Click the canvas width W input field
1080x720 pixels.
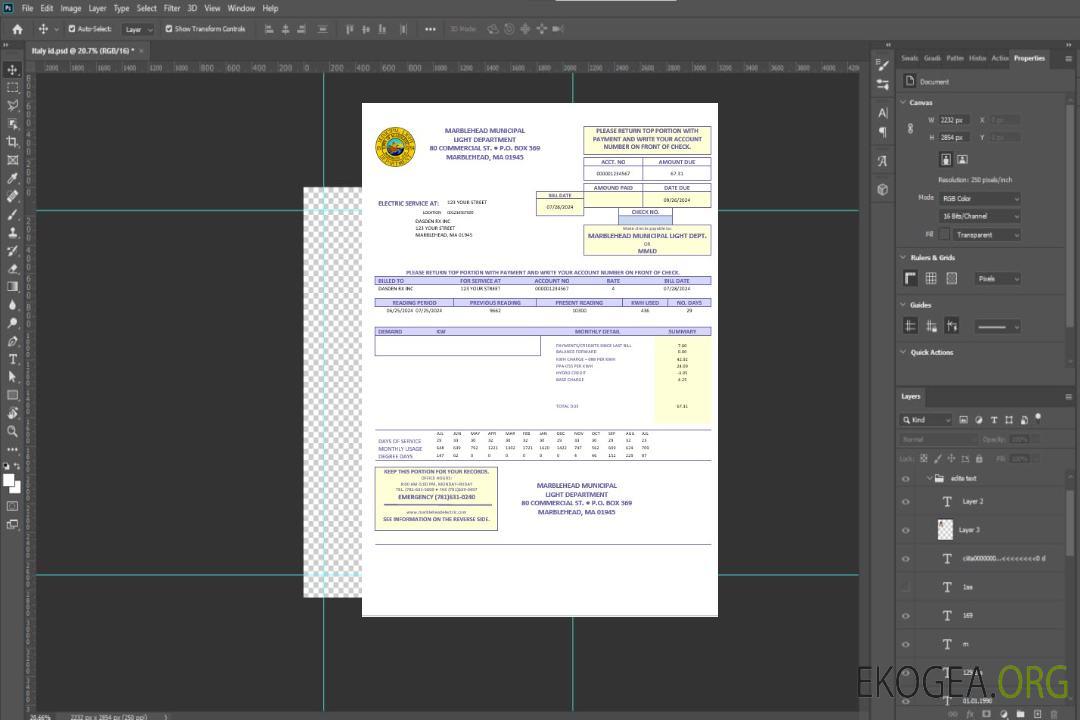tap(954, 120)
